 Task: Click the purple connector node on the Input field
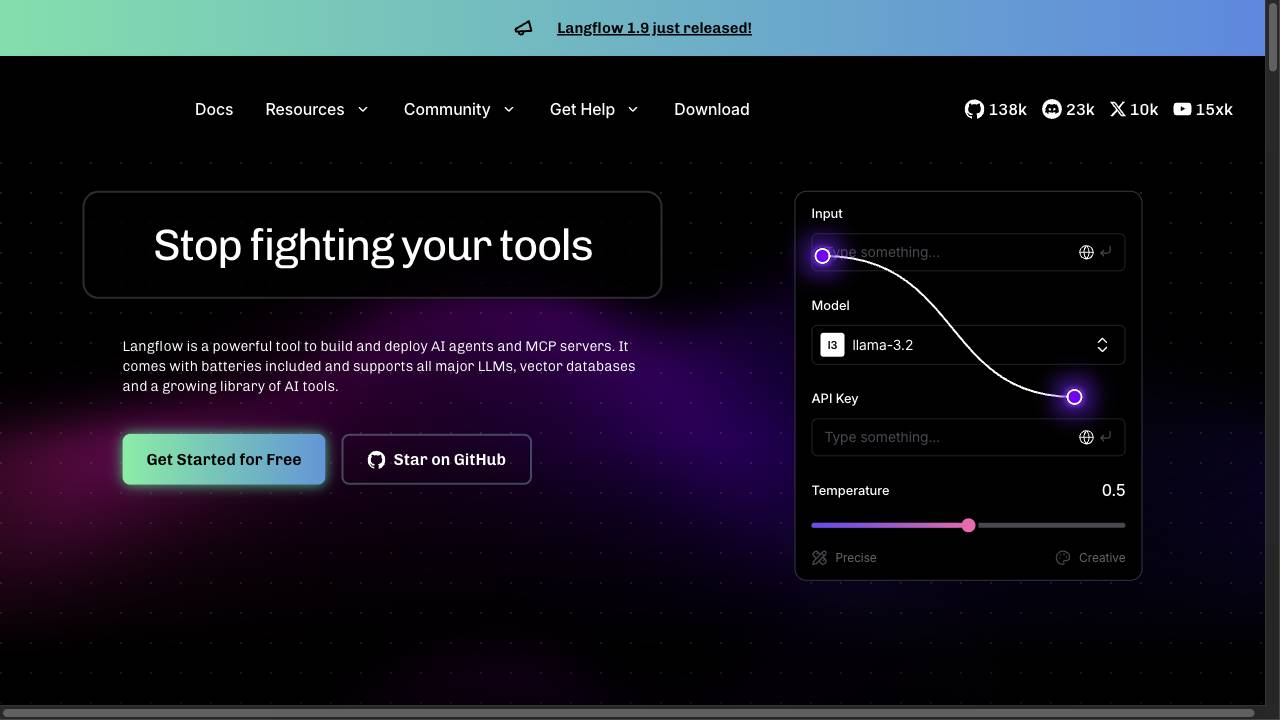tap(822, 256)
